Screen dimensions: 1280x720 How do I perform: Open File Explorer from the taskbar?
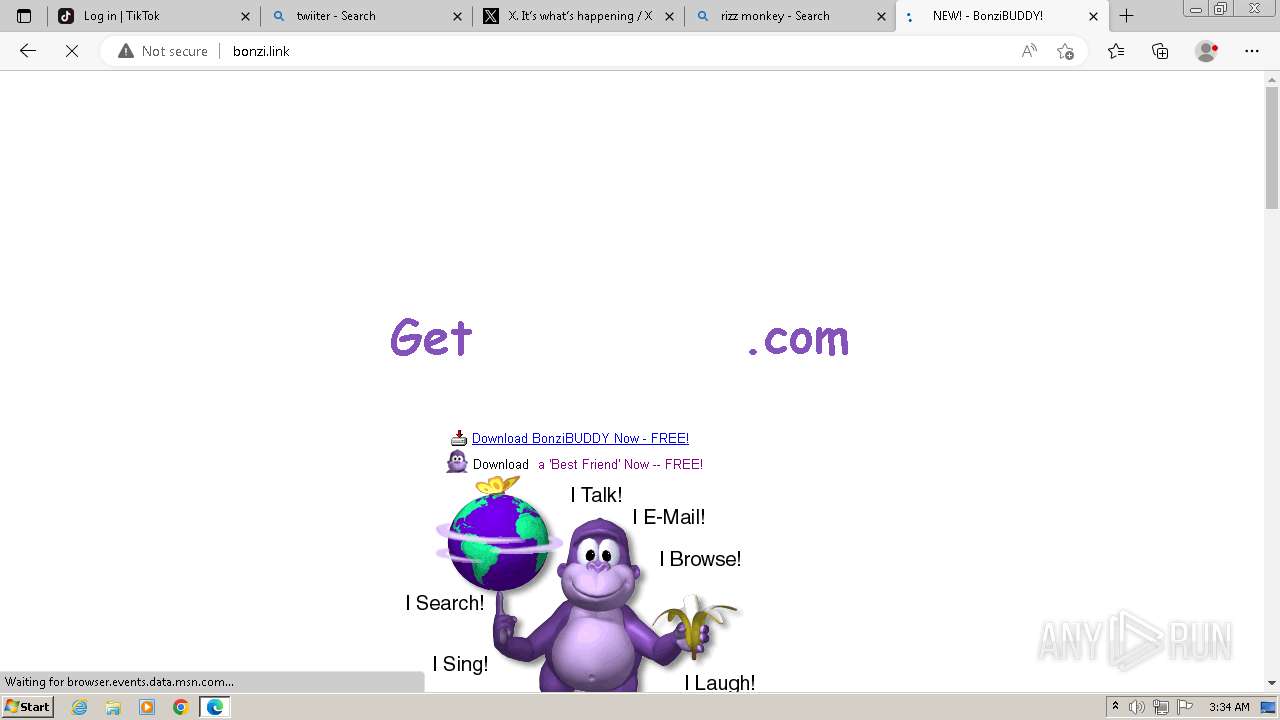tap(113, 707)
